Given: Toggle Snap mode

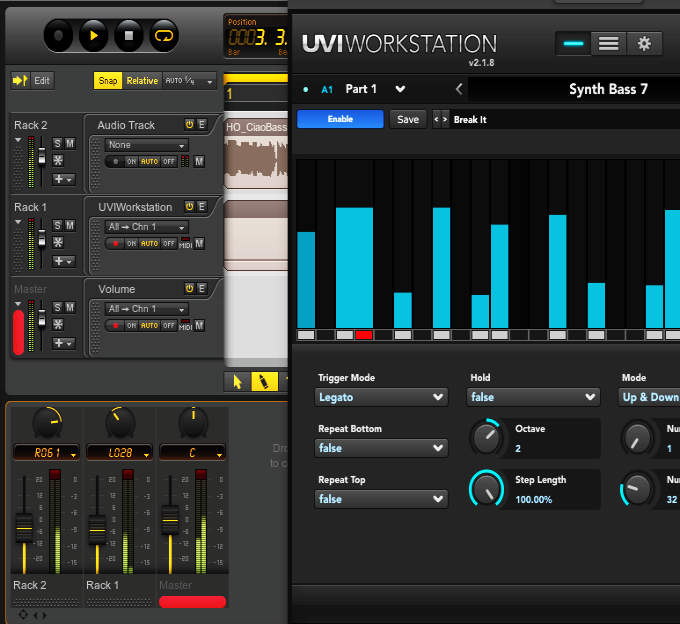Looking at the screenshot, I should click(108, 81).
